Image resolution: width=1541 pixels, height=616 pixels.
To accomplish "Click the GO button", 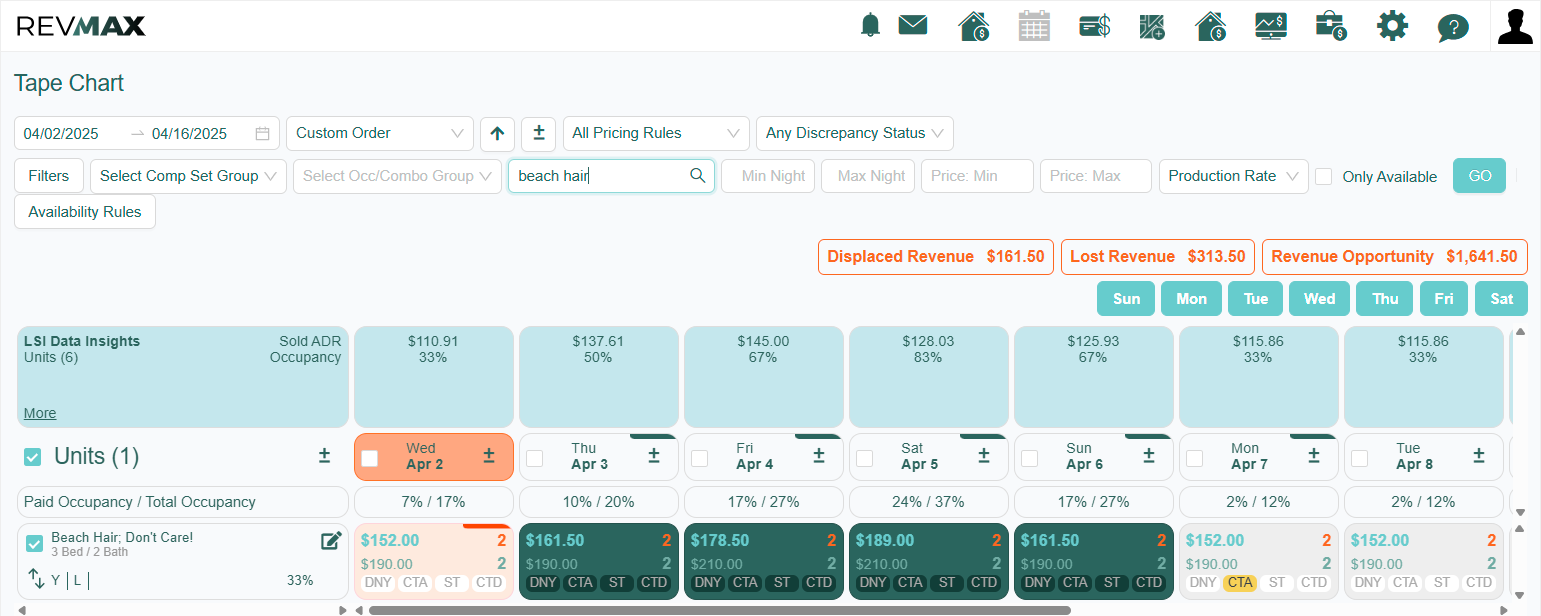I will (1479, 176).
